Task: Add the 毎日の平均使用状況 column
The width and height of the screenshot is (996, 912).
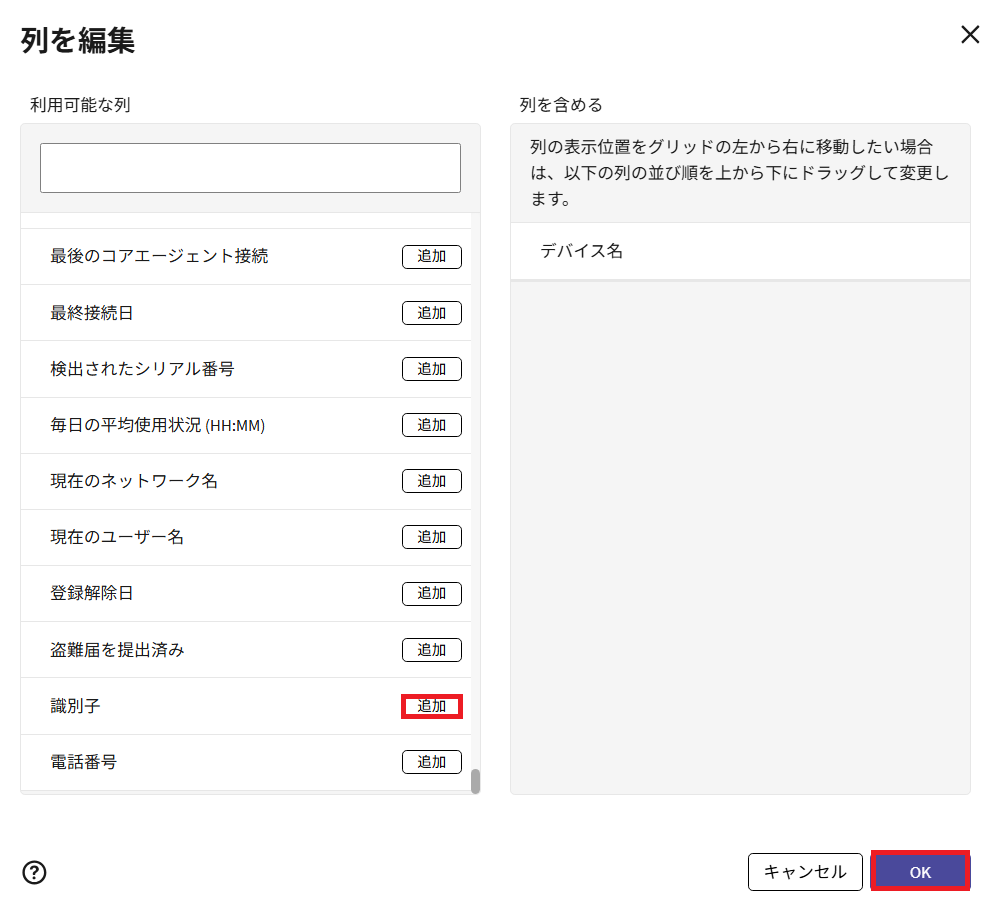Action: pyautogui.click(x=431, y=425)
